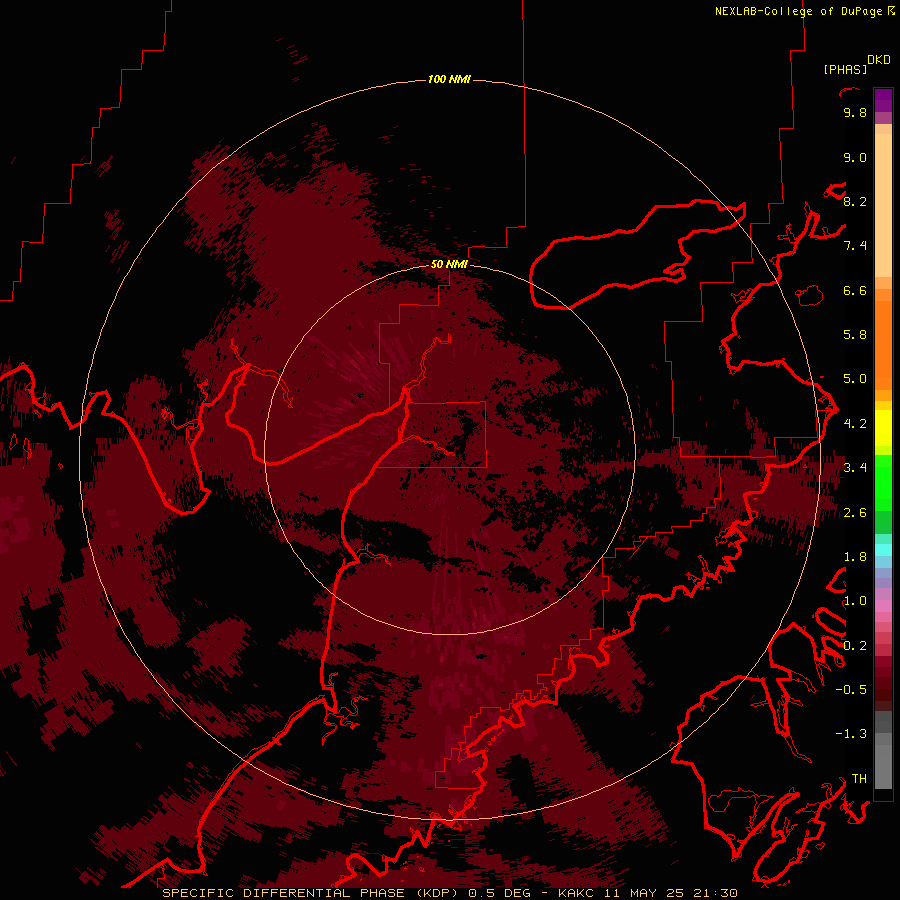The width and height of the screenshot is (900, 900).
Task: Click the 1.8 legend value
Action: (x=855, y=557)
